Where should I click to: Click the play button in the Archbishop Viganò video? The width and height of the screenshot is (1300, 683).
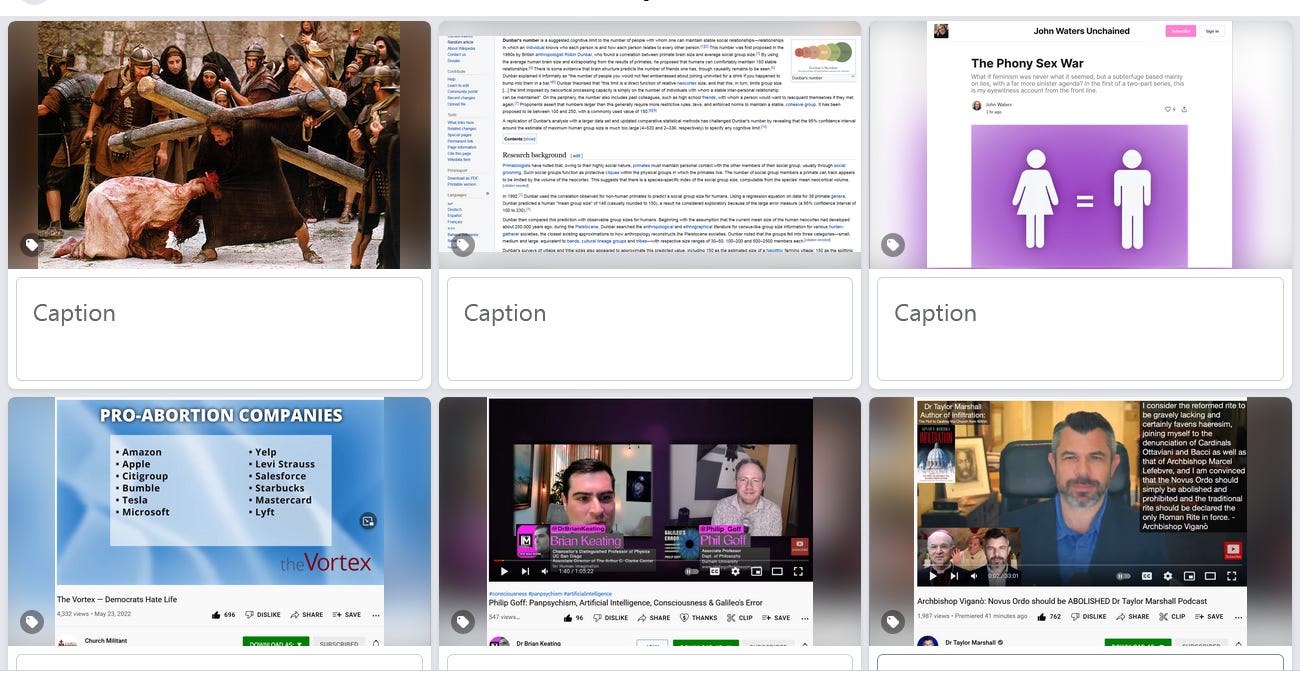click(x=933, y=576)
